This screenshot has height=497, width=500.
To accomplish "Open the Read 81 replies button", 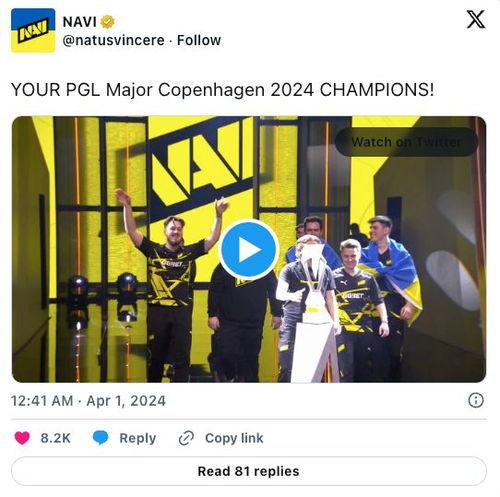I will 249,471.
